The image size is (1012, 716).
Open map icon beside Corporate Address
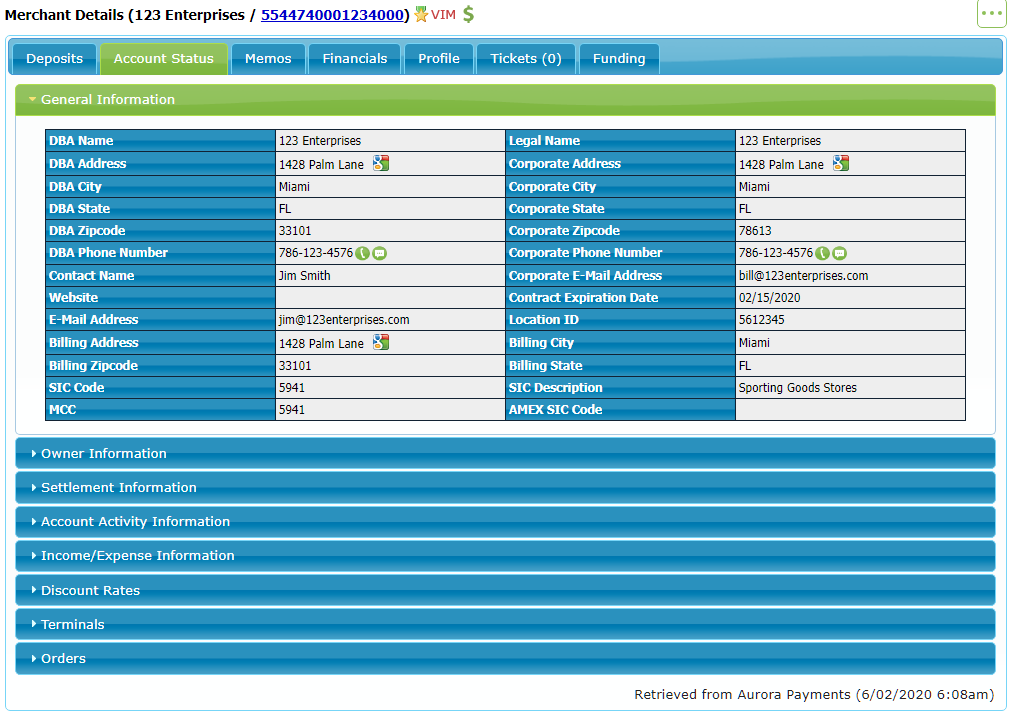point(840,163)
